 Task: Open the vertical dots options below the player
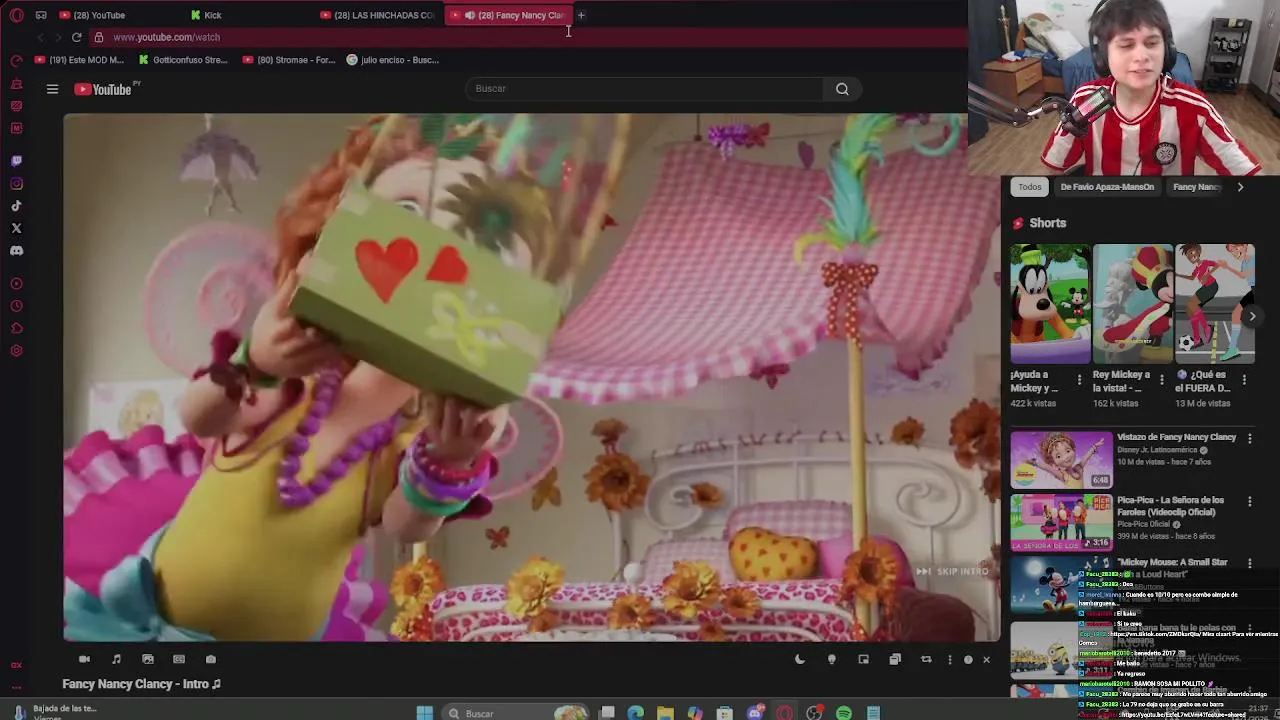[950, 659]
